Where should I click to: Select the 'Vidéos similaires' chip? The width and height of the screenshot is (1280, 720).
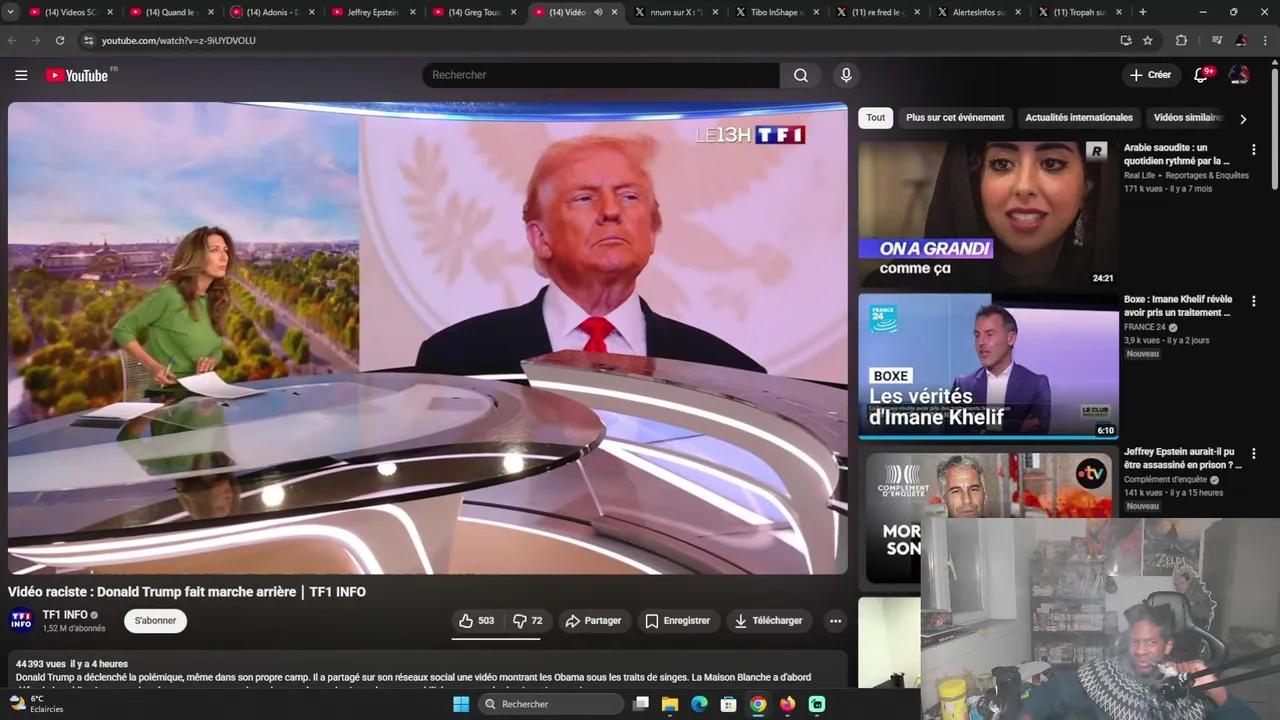(x=1188, y=118)
